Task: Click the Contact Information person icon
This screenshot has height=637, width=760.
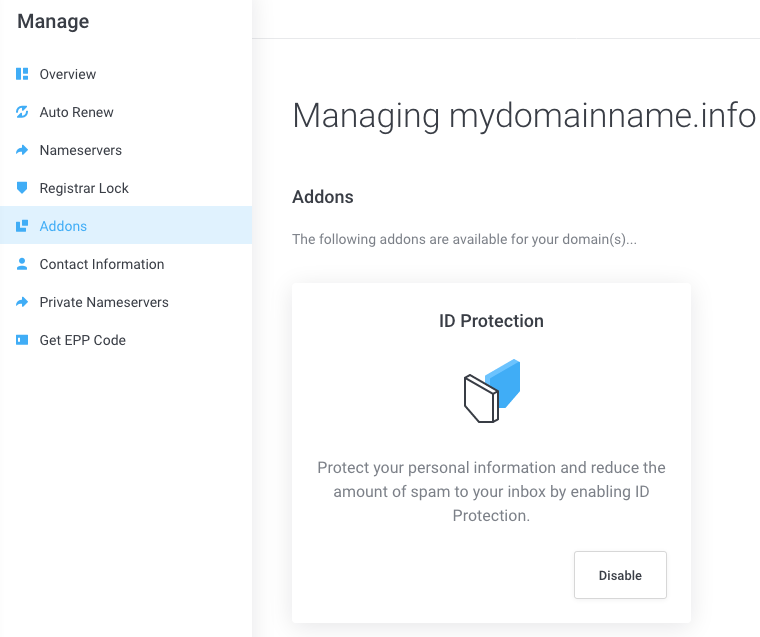Action: (22, 264)
